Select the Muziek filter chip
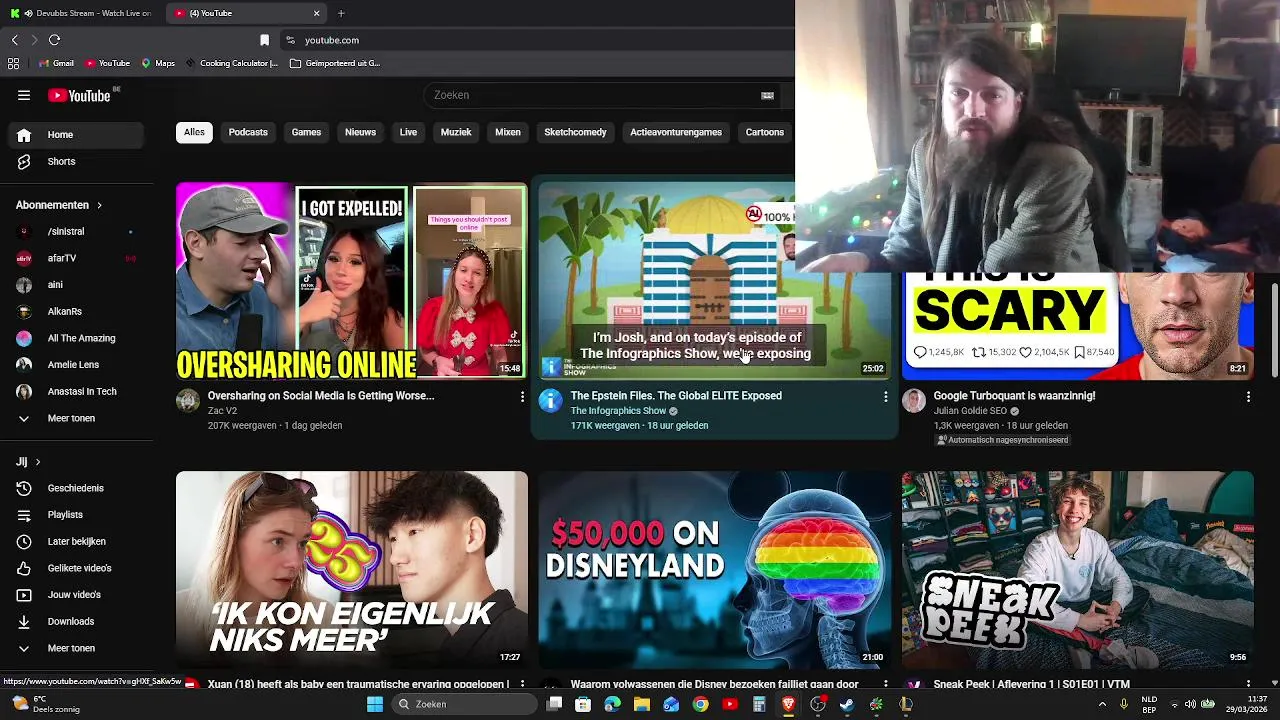1280x720 pixels. [456, 132]
